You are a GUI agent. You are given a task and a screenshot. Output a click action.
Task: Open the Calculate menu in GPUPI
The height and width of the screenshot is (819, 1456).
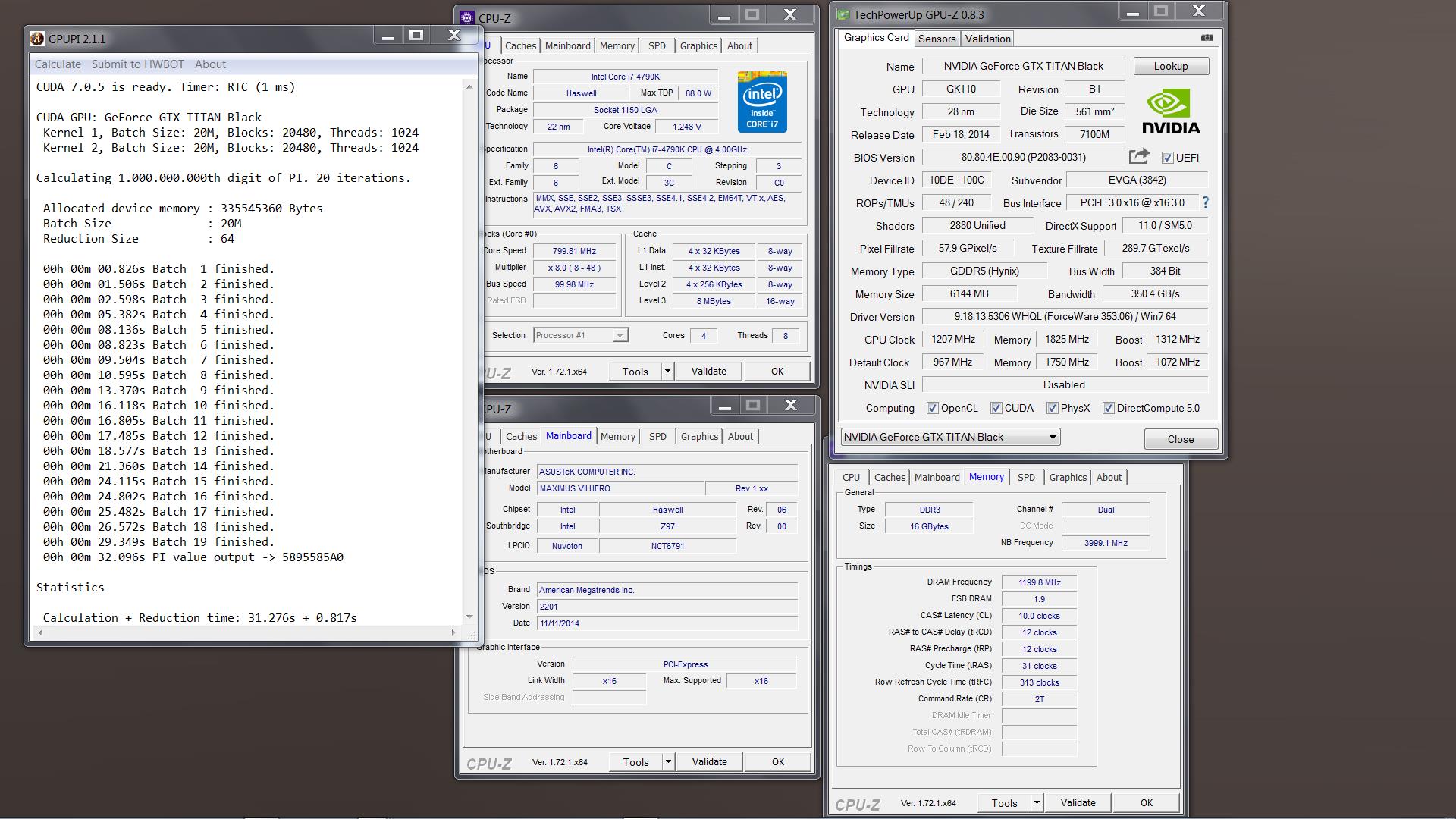tap(58, 64)
